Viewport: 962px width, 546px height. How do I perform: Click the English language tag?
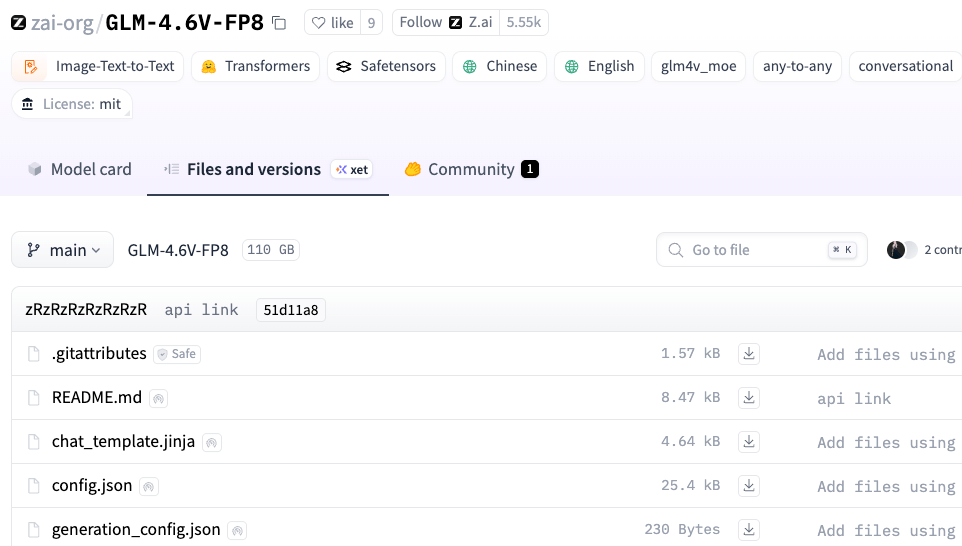coord(599,66)
